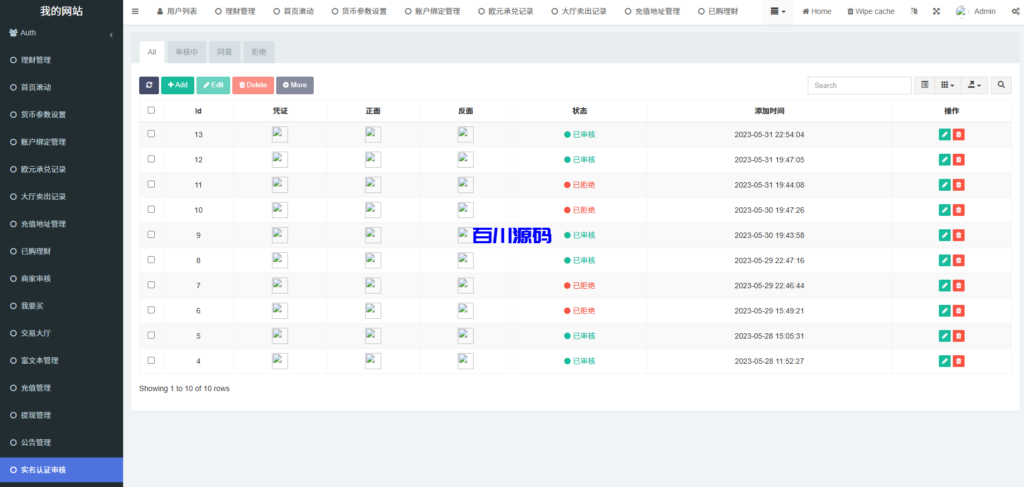Open 凭证 image thumbnail in row 6

280,311
